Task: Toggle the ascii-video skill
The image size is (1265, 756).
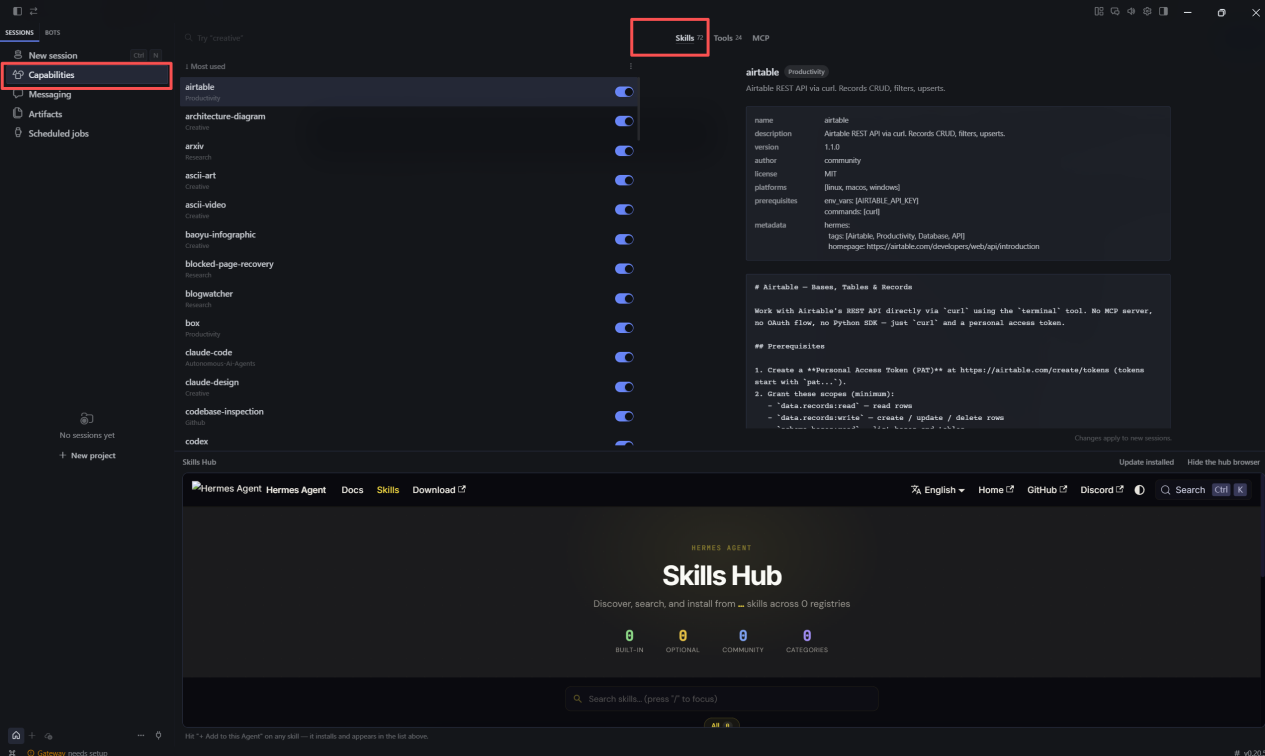Action: [x=624, y=210]
